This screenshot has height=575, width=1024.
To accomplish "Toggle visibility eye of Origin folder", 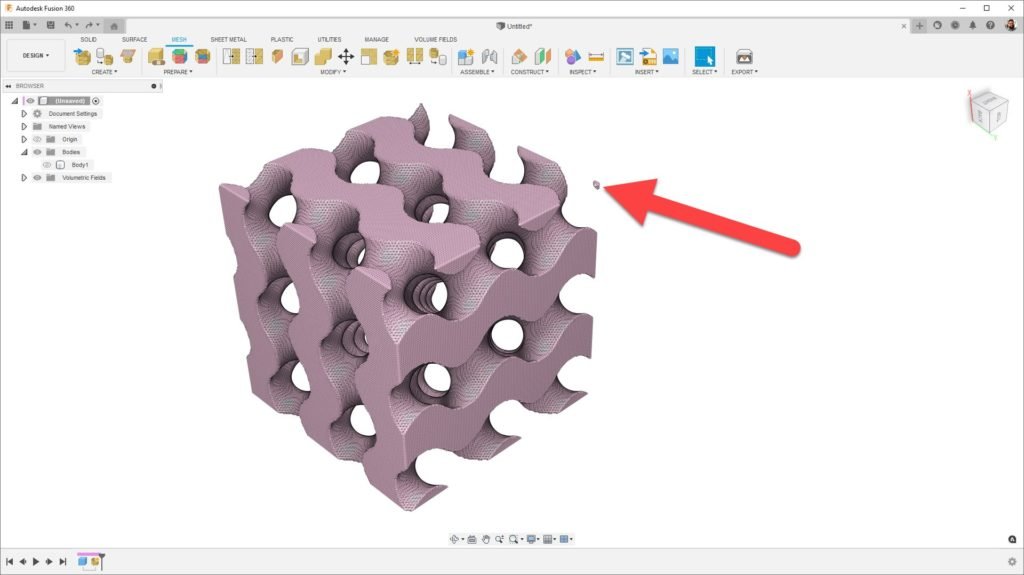I will (37, 139).
